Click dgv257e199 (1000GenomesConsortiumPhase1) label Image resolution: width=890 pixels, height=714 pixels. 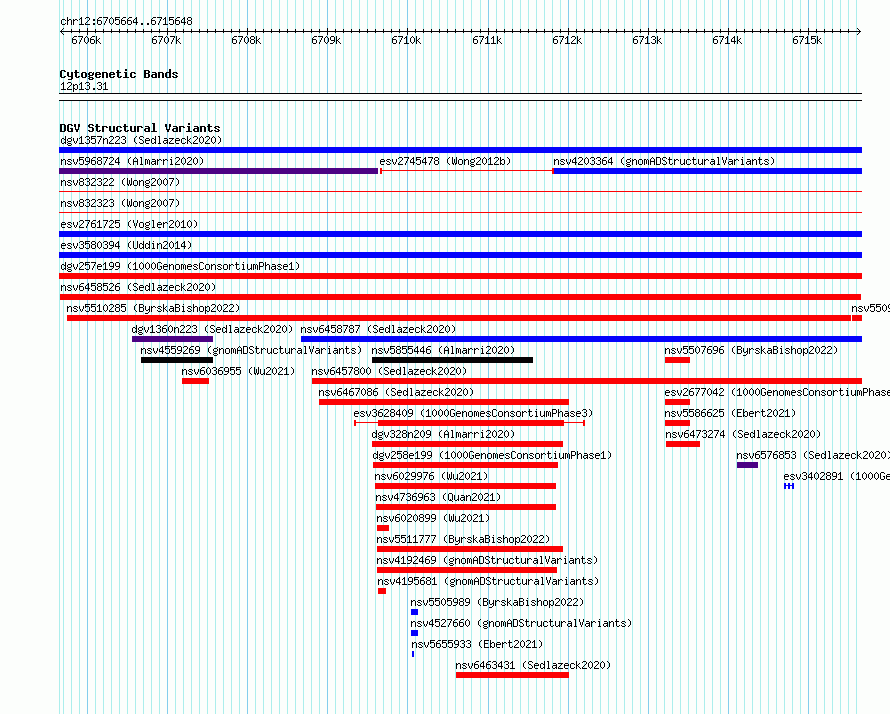pos(180,266)
